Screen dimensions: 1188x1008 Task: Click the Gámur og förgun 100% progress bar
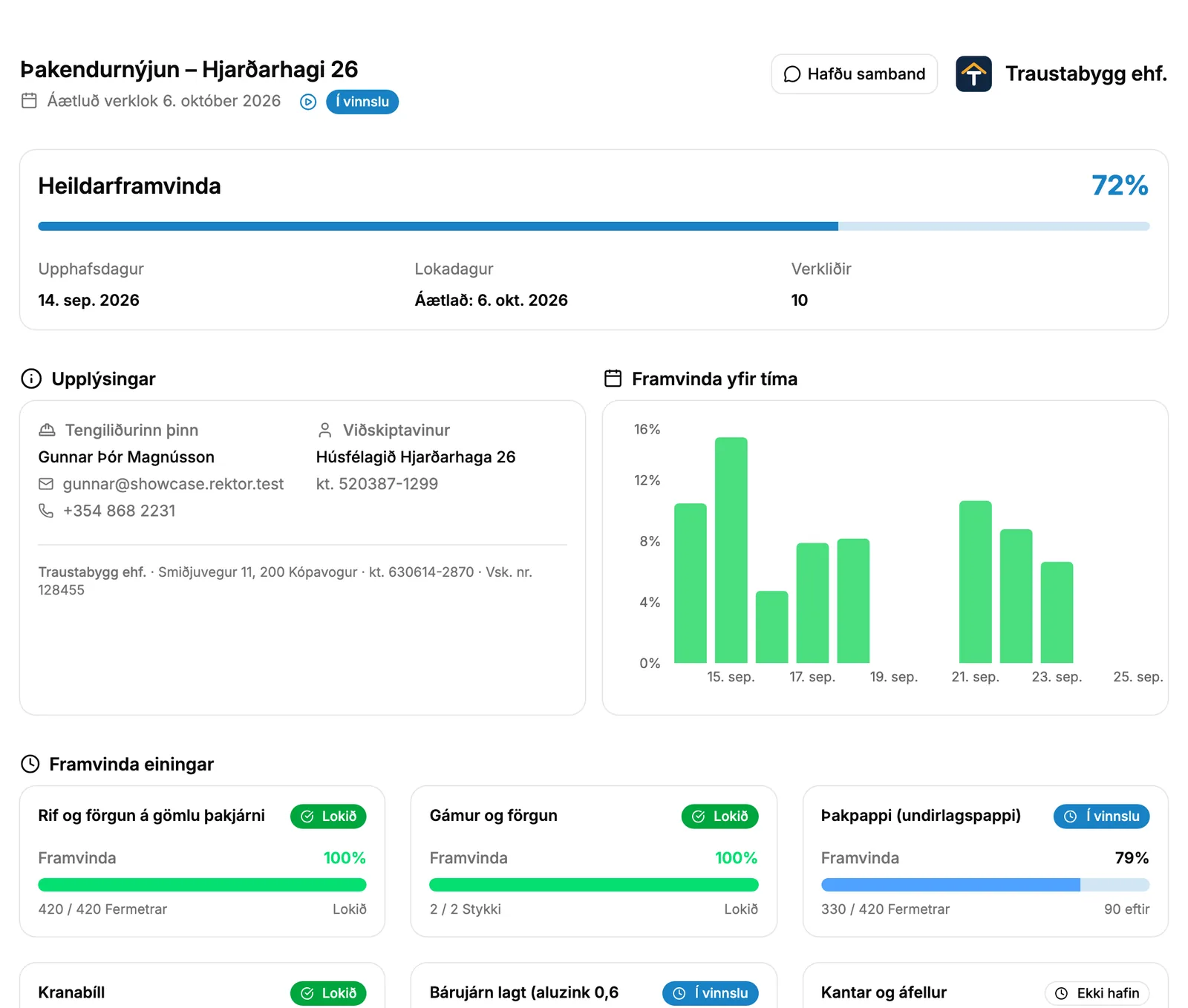[594, 885]
